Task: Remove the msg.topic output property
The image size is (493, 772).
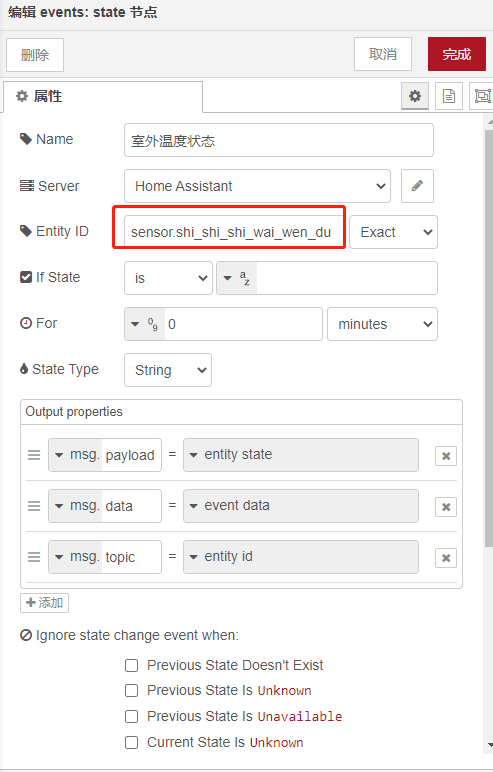Action: 446,558
